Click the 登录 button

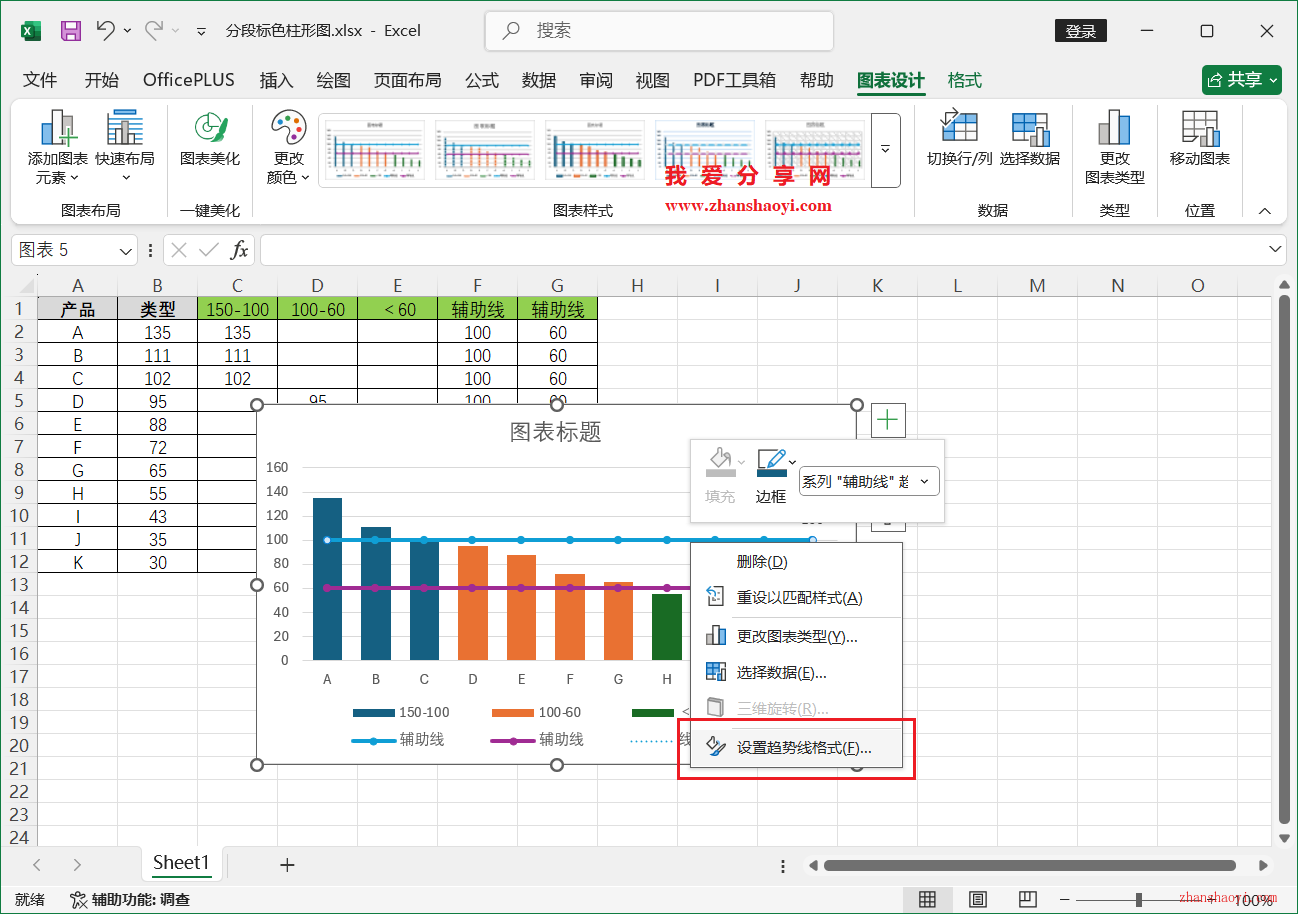pyautogui.click(x=1080, y=31)
